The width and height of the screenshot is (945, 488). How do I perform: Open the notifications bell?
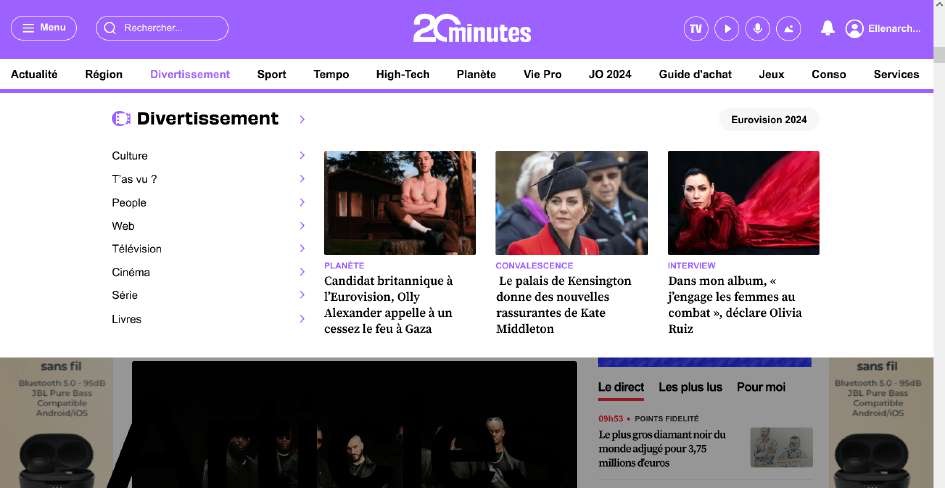(x=827, y=29)
